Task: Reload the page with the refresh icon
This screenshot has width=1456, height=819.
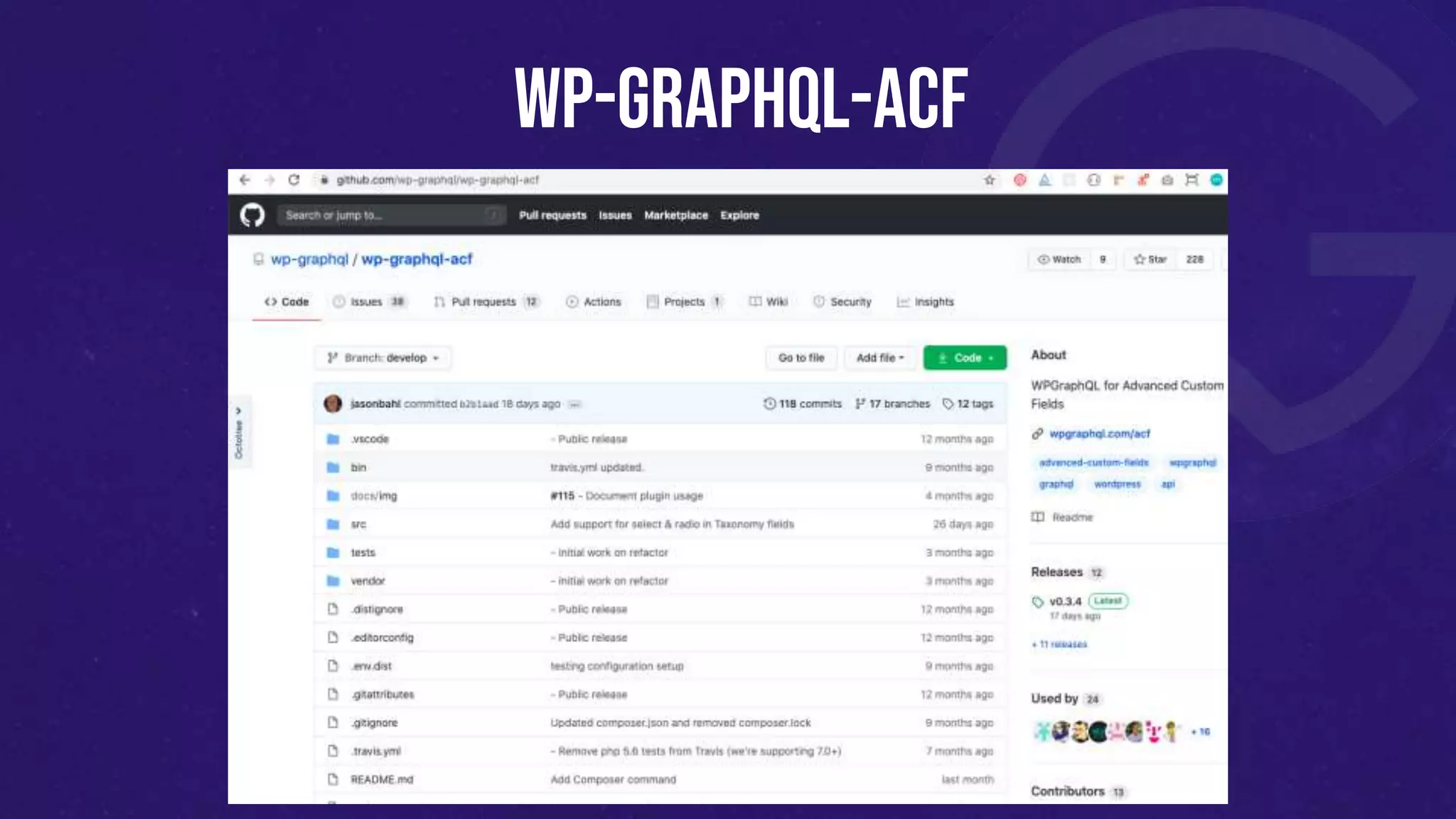Action: (294, 180)
